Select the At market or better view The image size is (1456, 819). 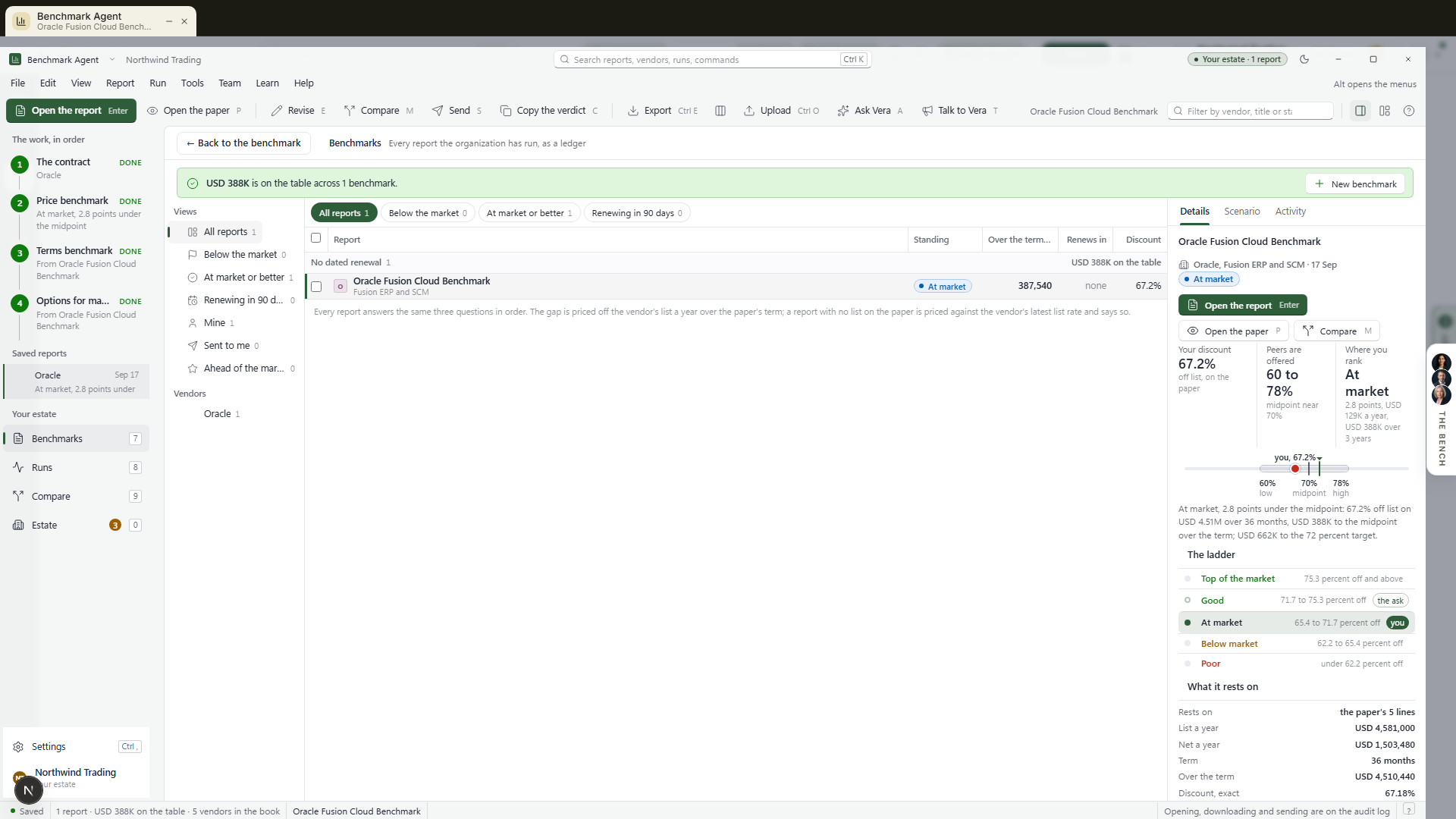[236, 278]
